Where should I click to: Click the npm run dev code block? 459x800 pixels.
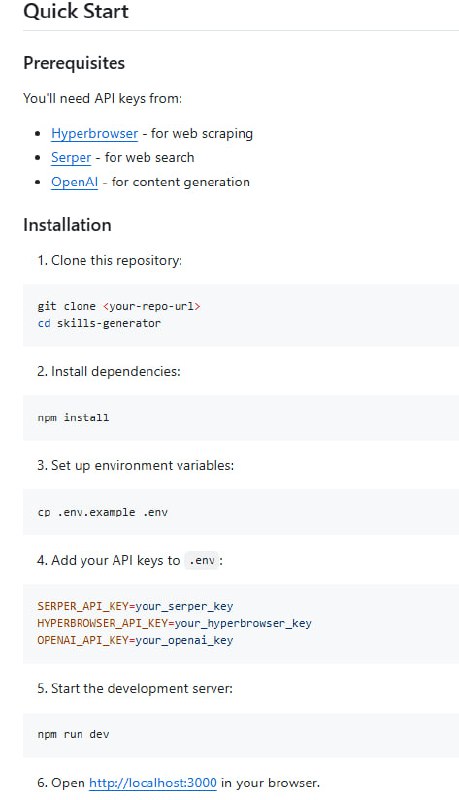point(241,735)
